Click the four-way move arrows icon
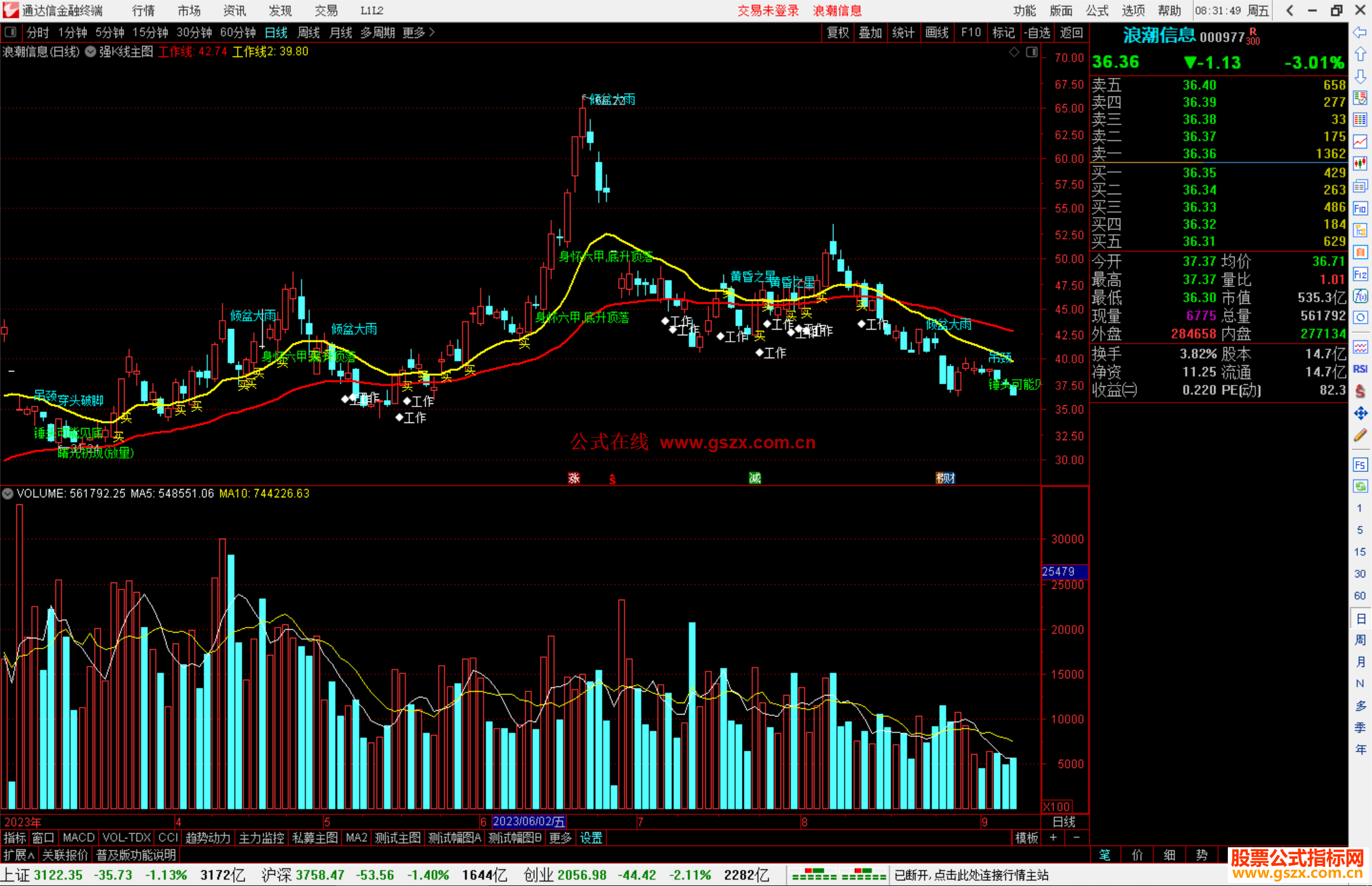This screenshot has width=1372, height=886. coord(1360,413)
